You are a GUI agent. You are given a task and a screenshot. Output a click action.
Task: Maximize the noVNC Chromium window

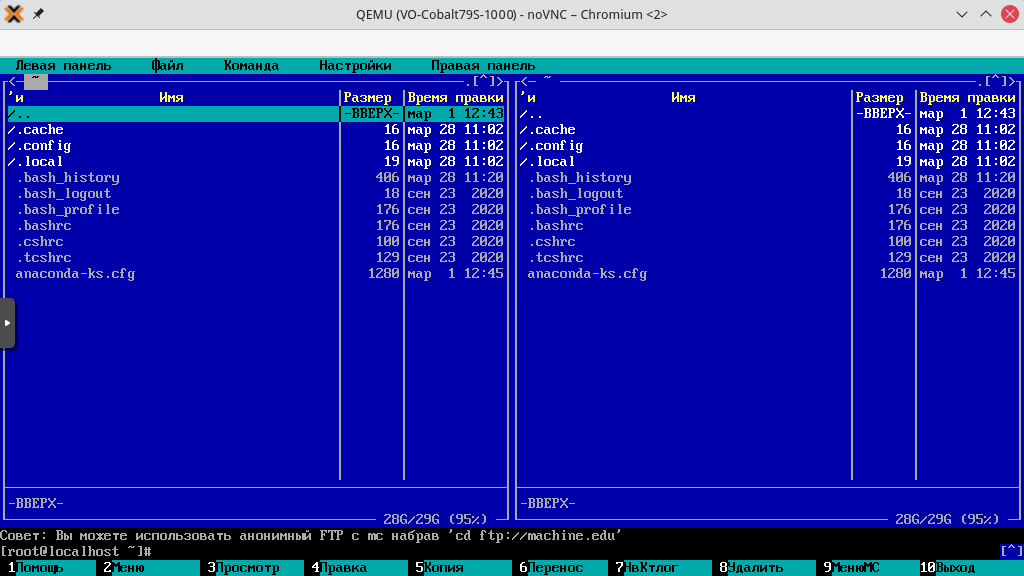[985, 14]
